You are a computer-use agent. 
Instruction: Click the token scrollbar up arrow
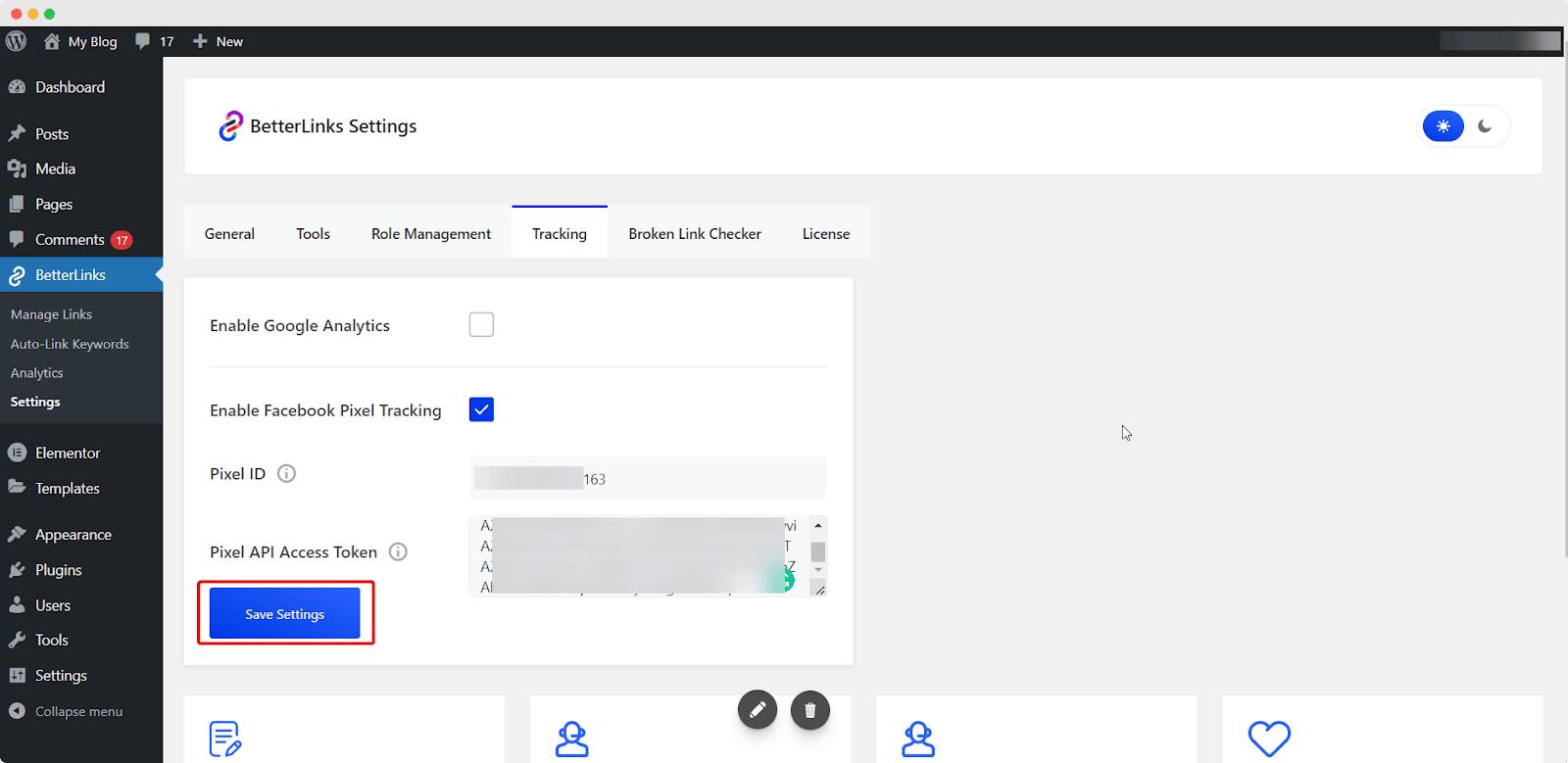[818, 525]
